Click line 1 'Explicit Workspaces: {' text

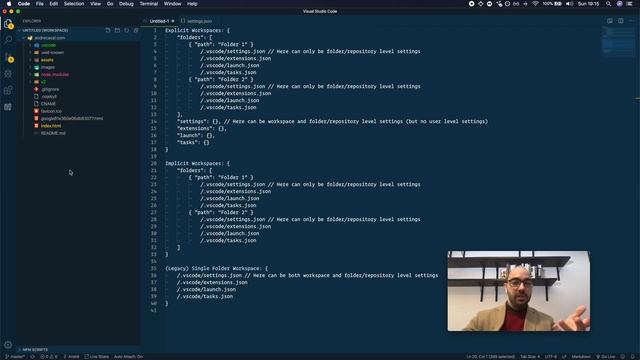(x=198, y=30)
